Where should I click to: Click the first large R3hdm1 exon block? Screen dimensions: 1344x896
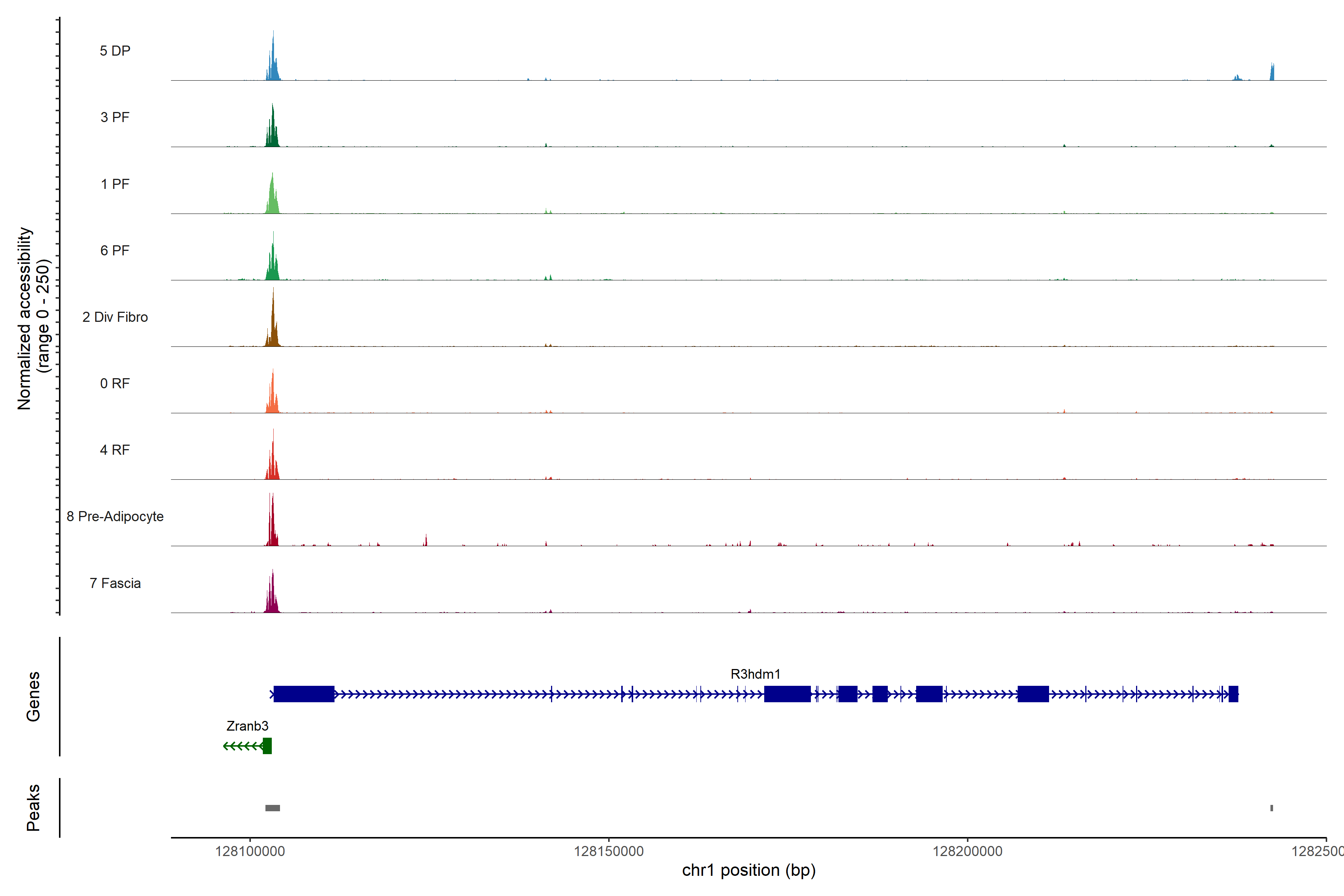click(304, 694)
